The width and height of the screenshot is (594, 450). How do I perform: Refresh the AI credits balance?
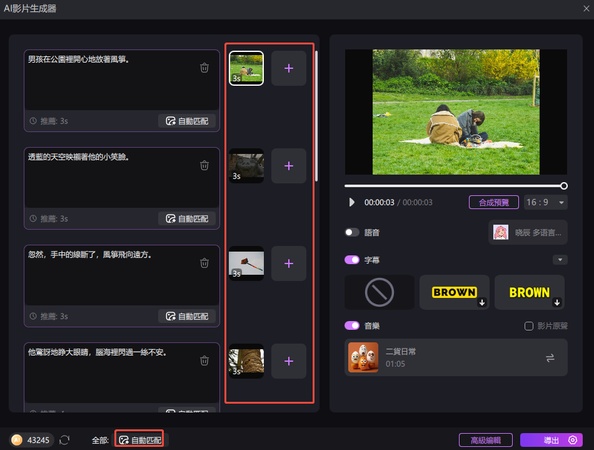pos(64,440)
